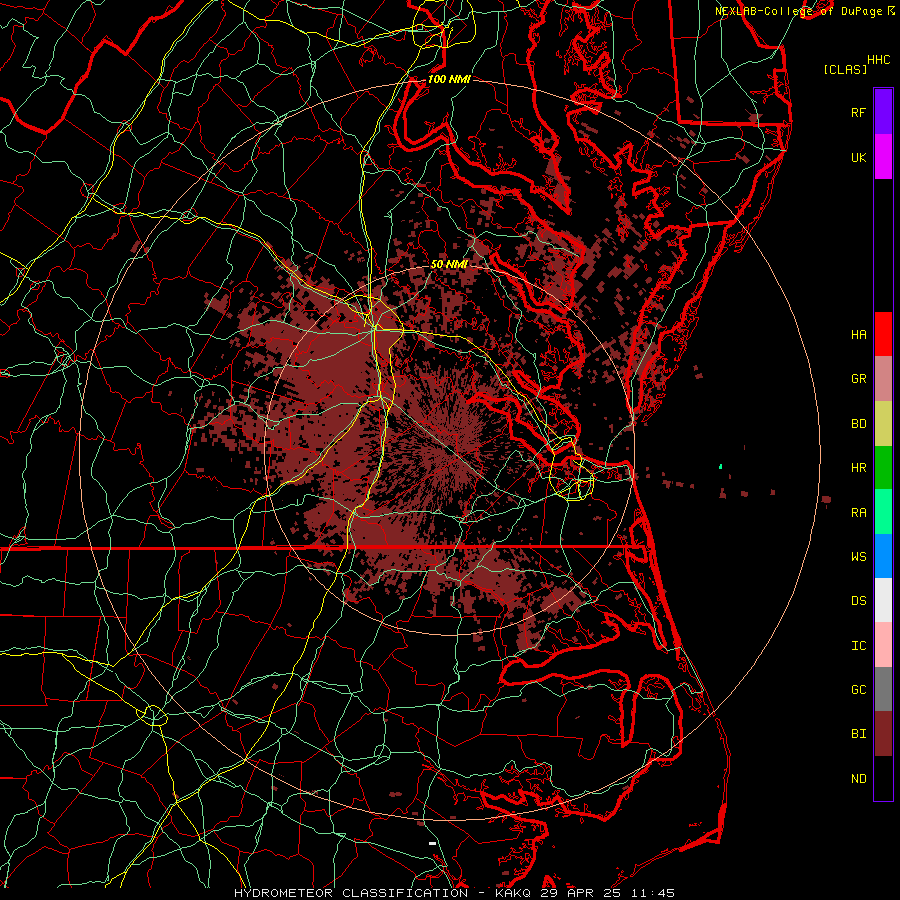Click the RA legend label
Viewport: 900px width, 900px height.
pyautogui.click(x=858, y=513)
